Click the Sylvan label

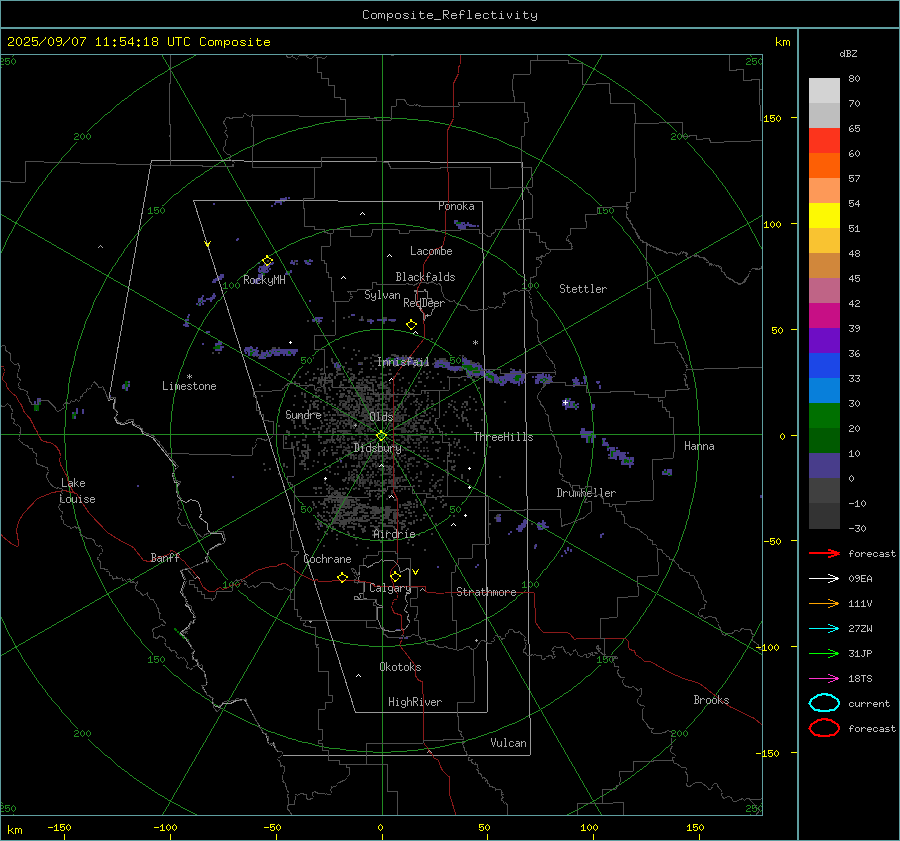(x=382, y=295)
